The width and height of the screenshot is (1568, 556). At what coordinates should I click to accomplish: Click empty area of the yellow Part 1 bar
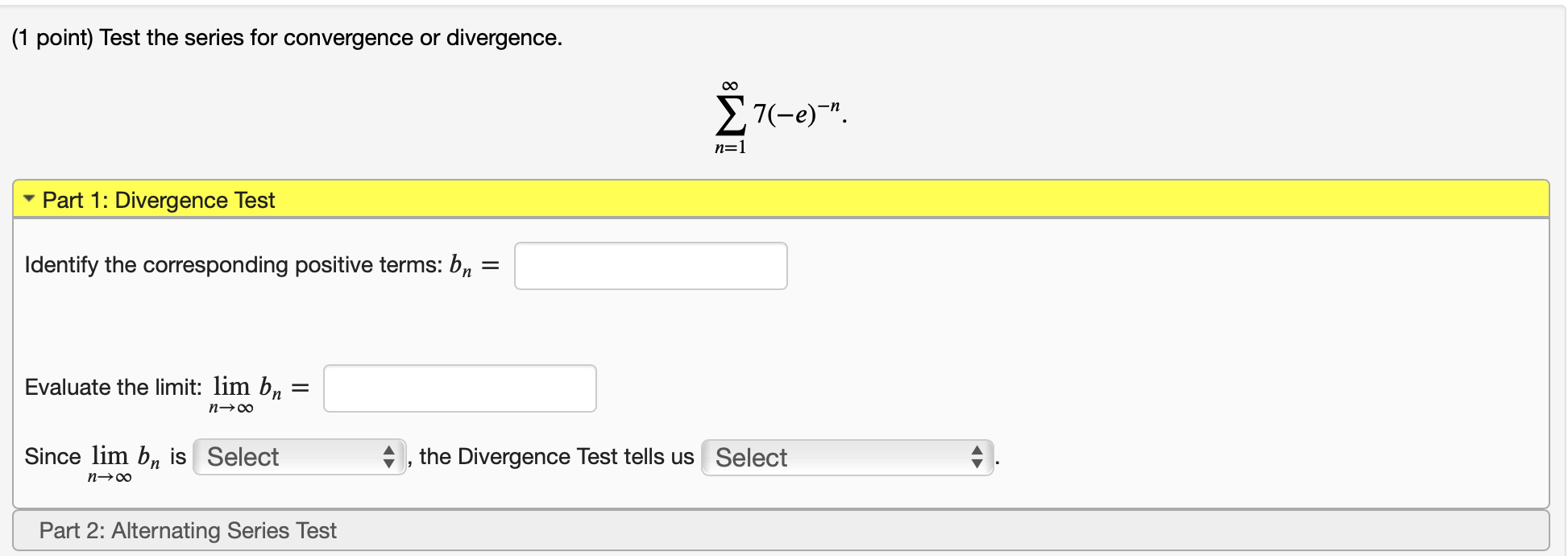pos(886,199)
